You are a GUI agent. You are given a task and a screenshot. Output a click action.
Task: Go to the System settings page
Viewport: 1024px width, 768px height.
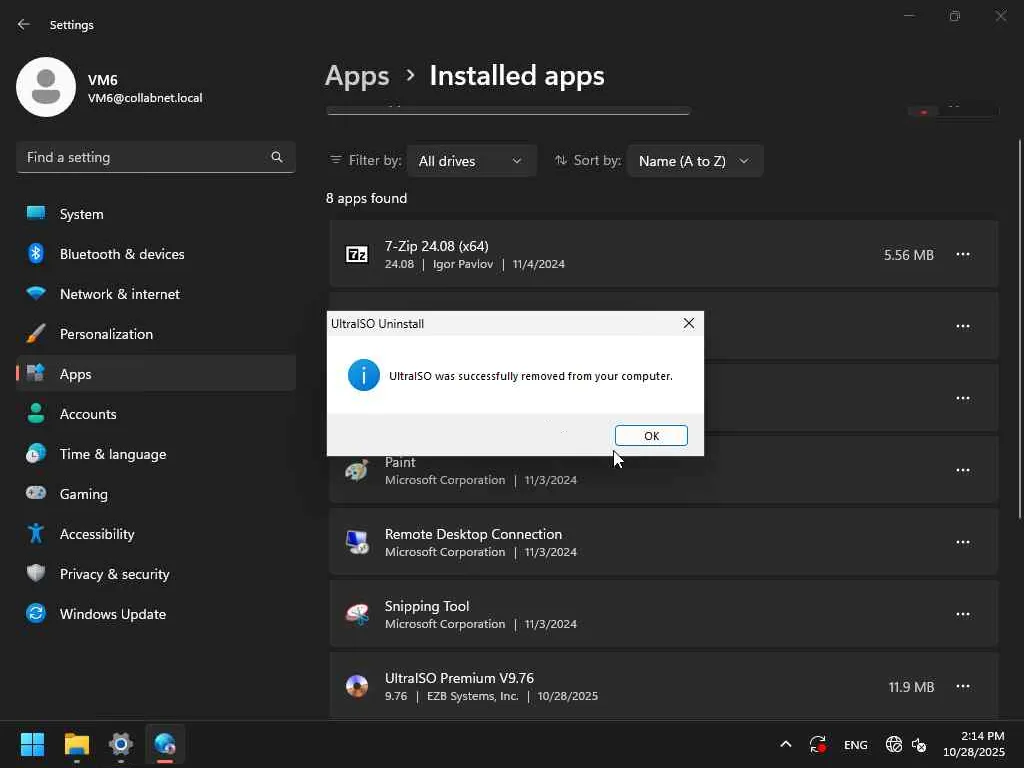81,214
